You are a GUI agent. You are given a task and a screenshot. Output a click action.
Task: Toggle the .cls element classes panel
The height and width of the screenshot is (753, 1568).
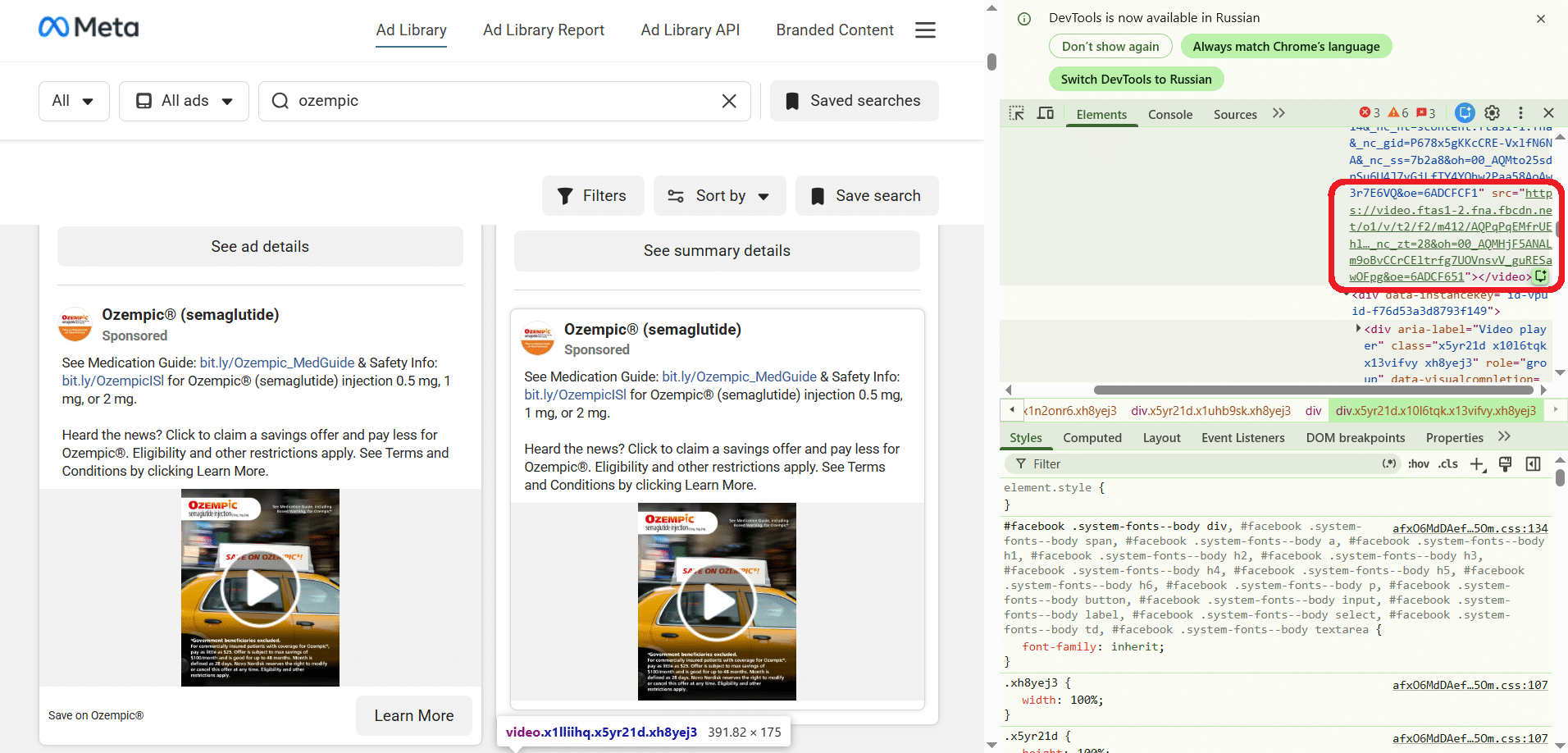1448,464
